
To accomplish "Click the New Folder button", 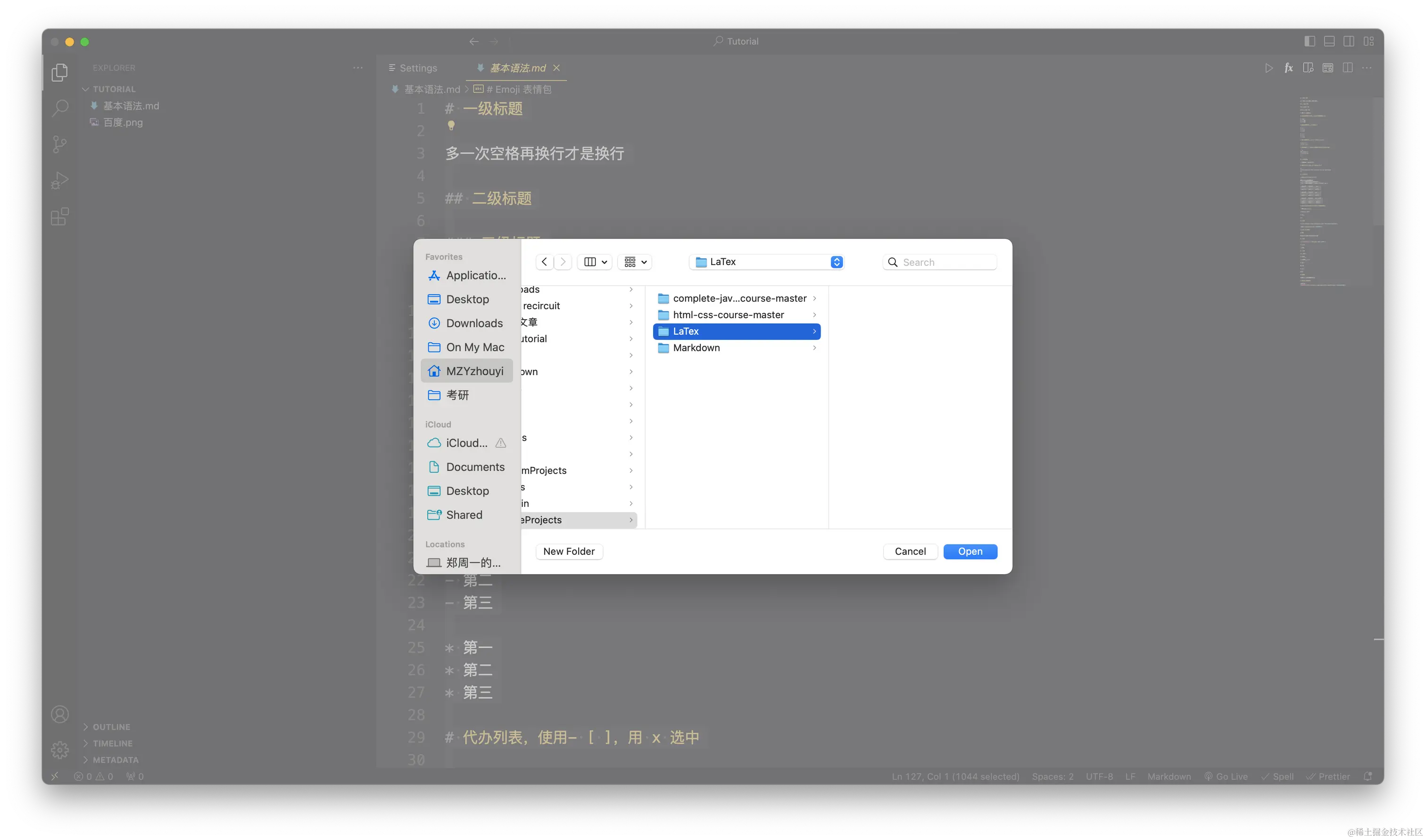I will [x=568, y=552].
